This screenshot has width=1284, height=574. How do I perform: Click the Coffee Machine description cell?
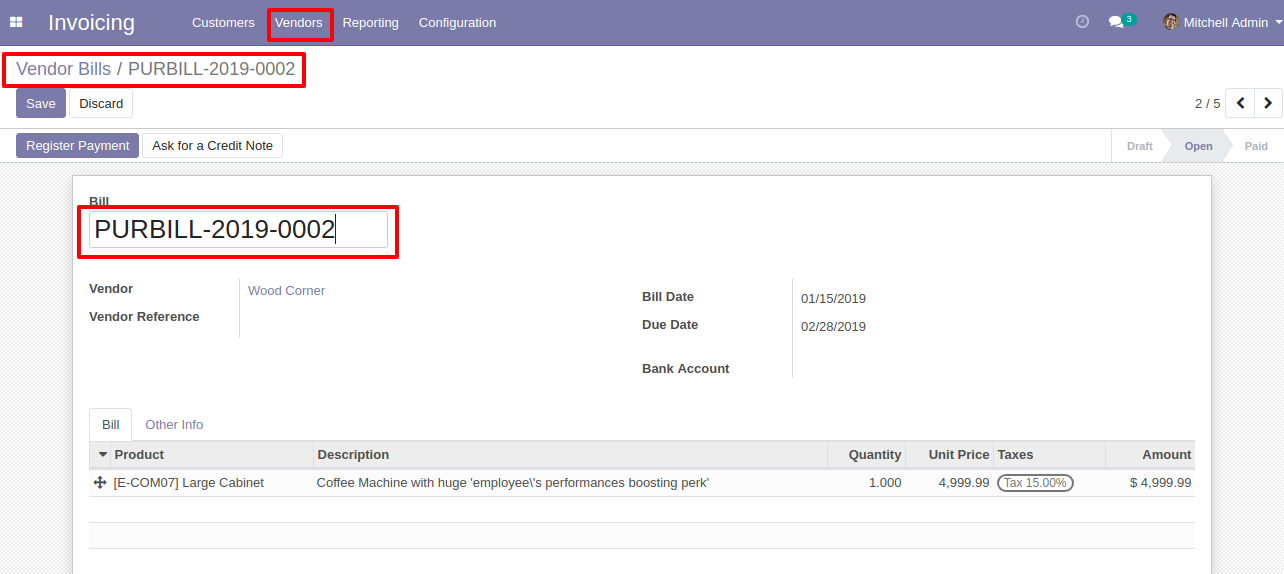pos(570,483)
